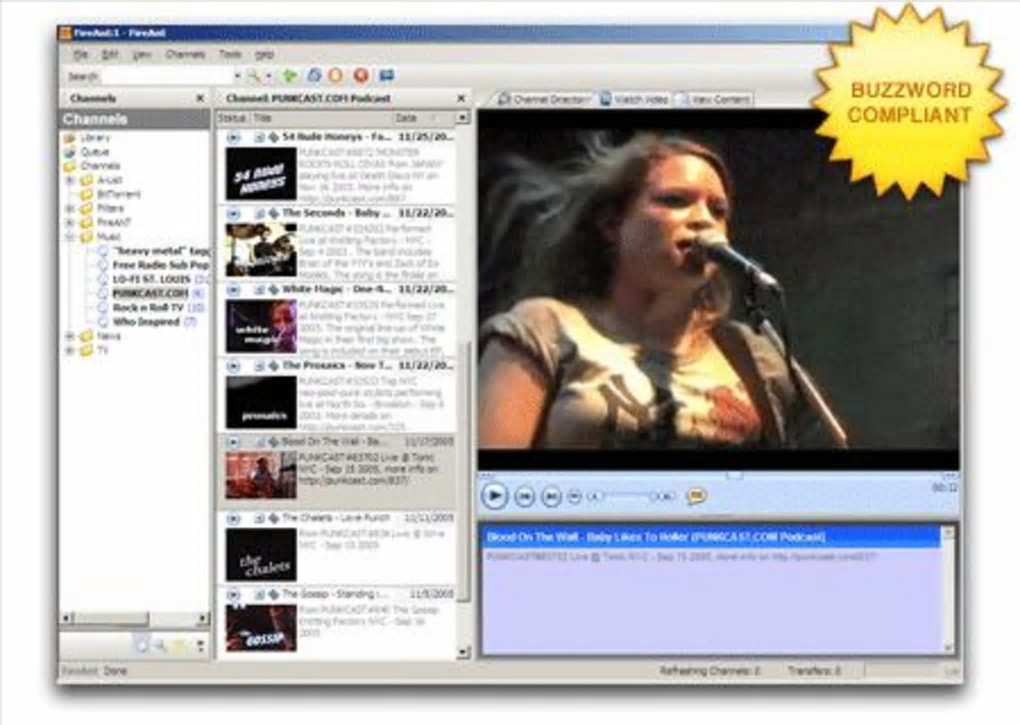Image resolution: width=1020 pixels, height=725 pixels.
Task: Expand the Arcast folder in tree
Action: pos(70,180)
